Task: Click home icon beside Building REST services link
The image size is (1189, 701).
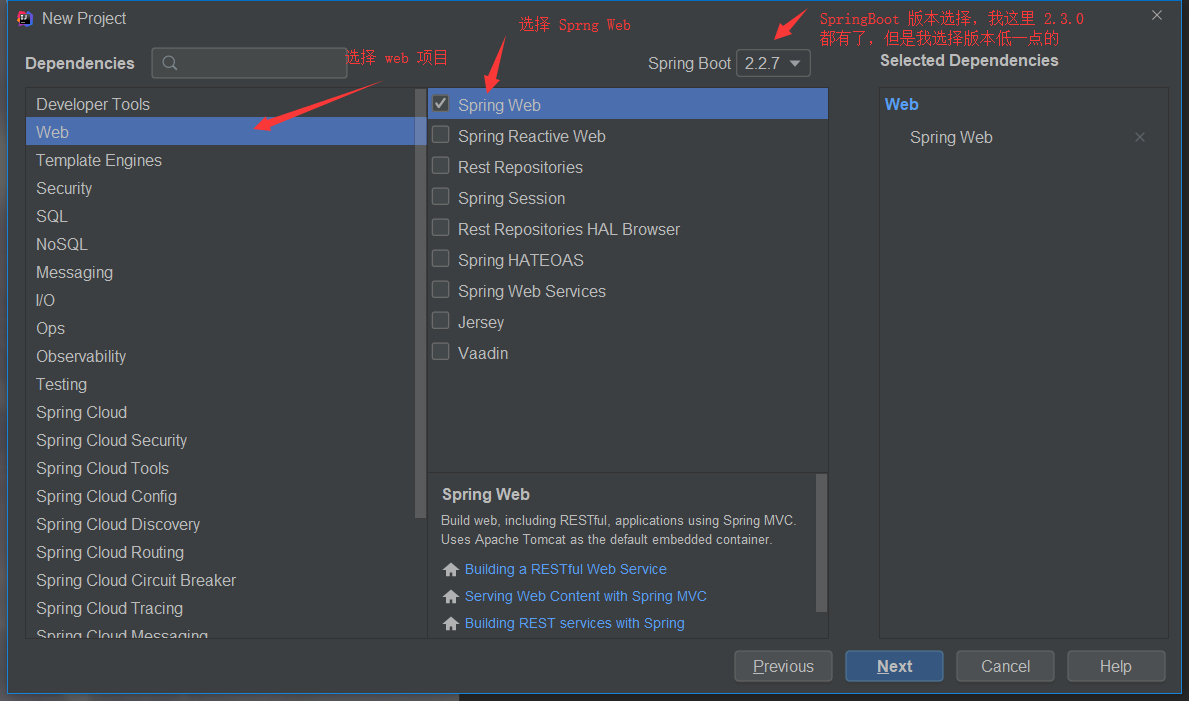Action: (450, 624)
